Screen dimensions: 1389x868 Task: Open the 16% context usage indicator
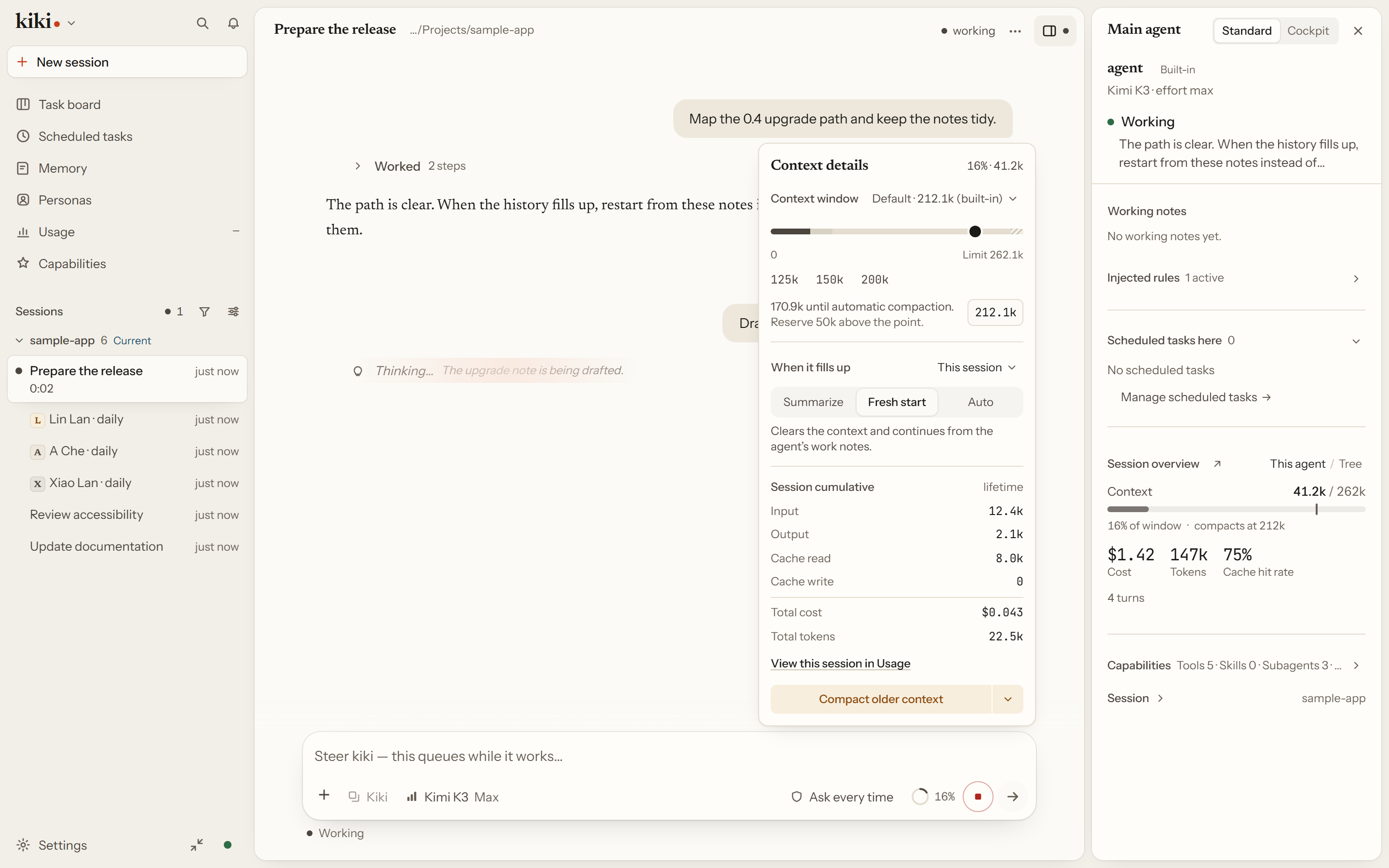[934, 797]
